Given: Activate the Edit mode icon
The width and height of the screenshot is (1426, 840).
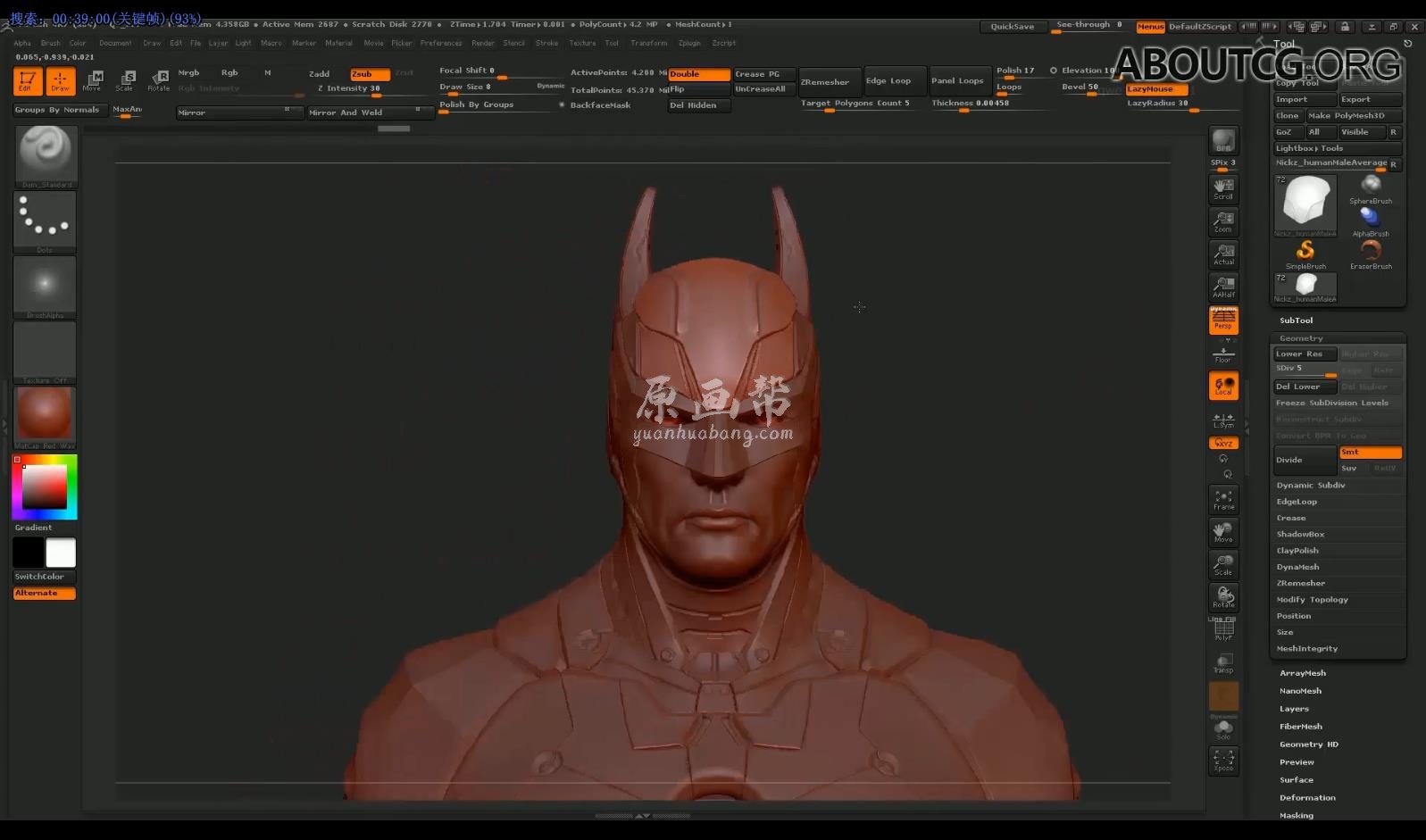Looking at the screenshot, I should click(28, 80).
